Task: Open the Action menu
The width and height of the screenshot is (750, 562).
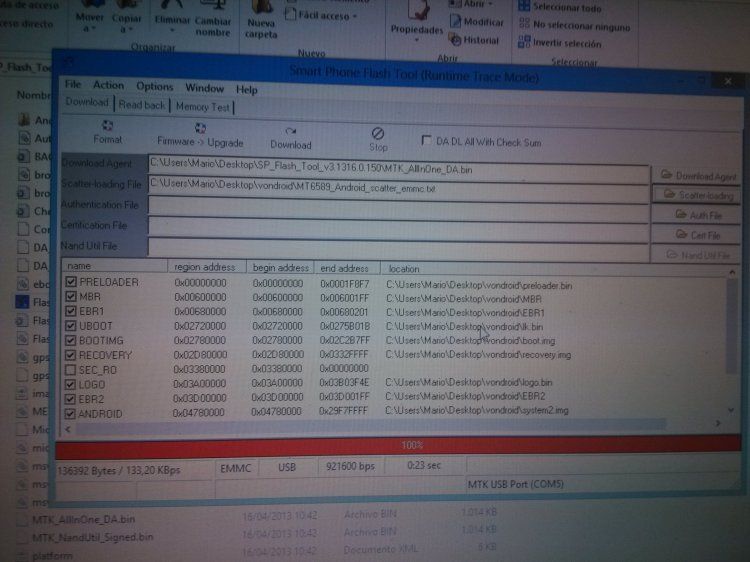Action: [x=109, y=85]
